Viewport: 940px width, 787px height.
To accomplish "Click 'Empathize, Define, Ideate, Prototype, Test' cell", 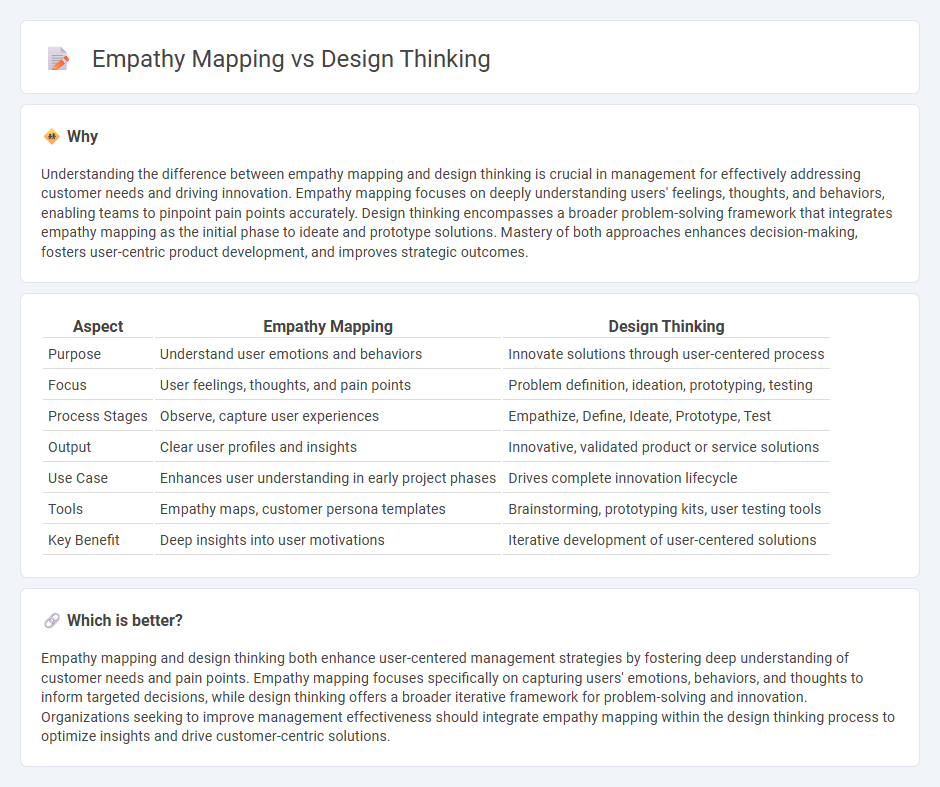I will (x=639, y=416).
